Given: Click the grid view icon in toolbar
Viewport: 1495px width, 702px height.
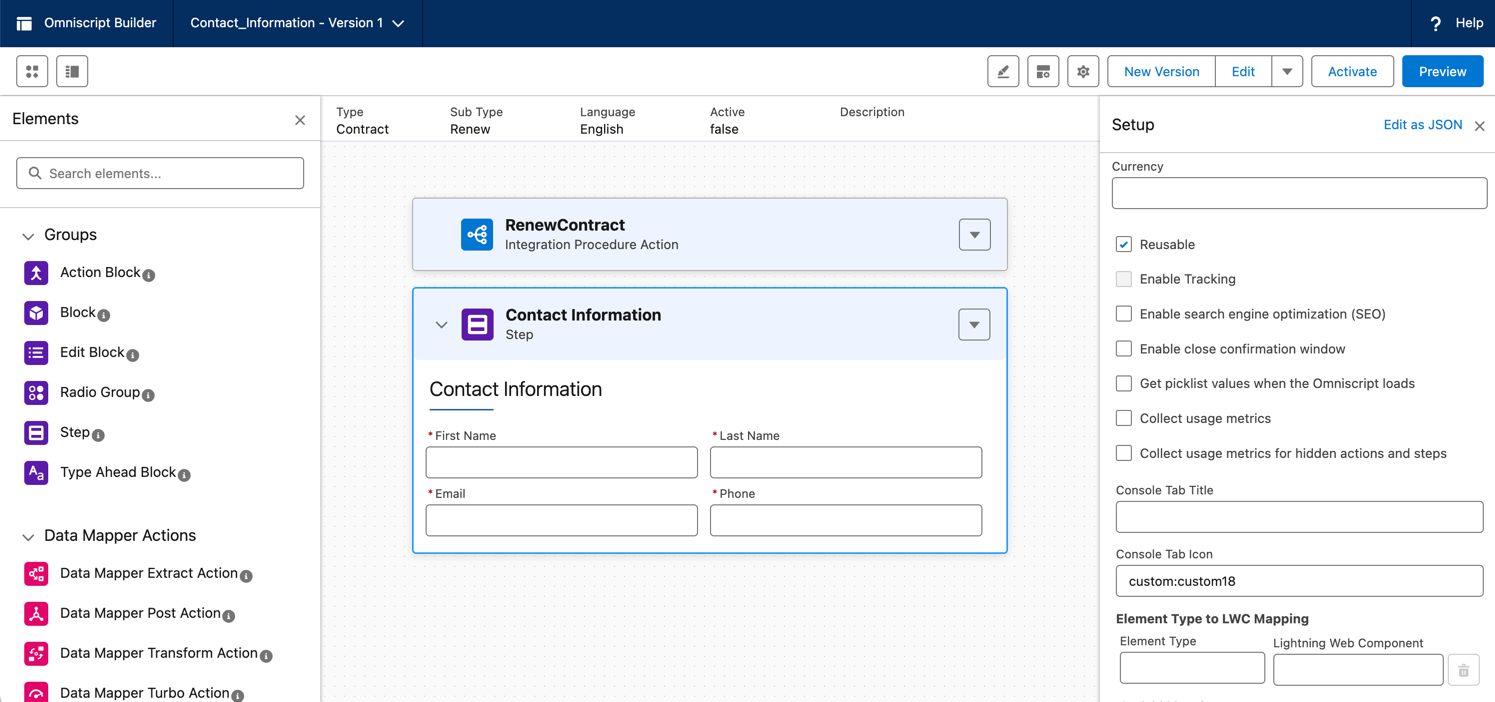Looking at the screenshot, I should pos(32,72).
